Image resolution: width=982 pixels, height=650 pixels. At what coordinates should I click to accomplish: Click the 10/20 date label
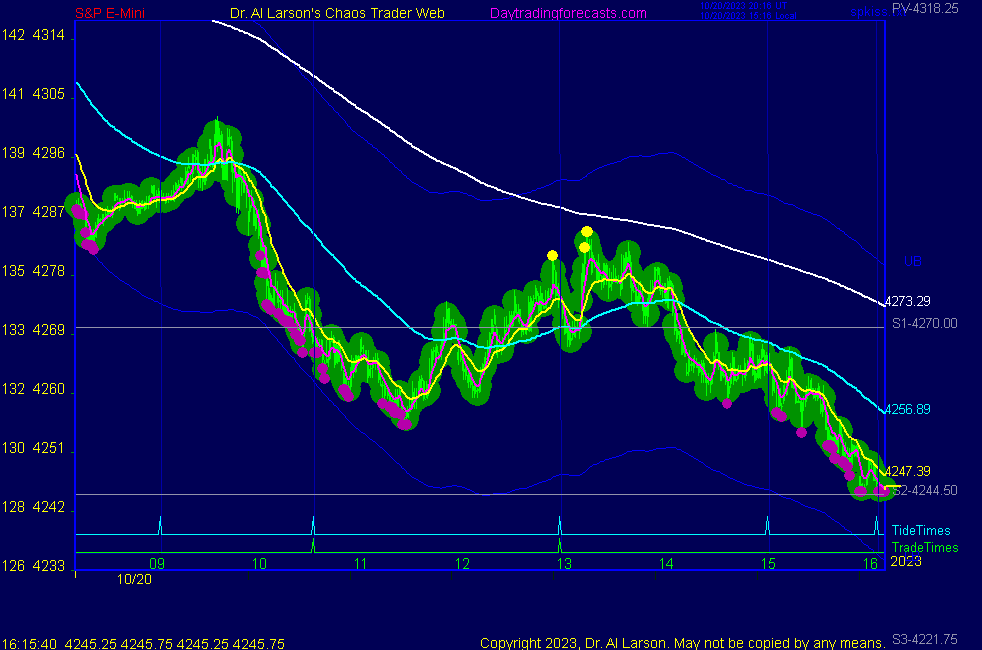click(x=135, y=579)
